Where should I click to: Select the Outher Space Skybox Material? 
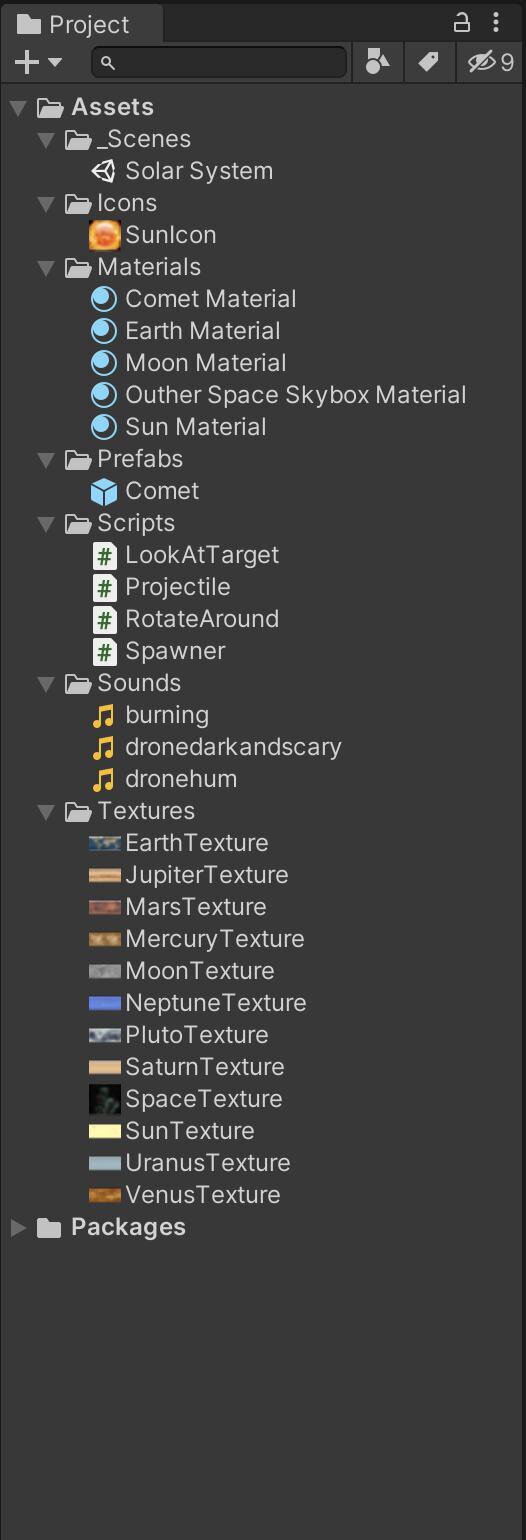click(x=279, y=395)
